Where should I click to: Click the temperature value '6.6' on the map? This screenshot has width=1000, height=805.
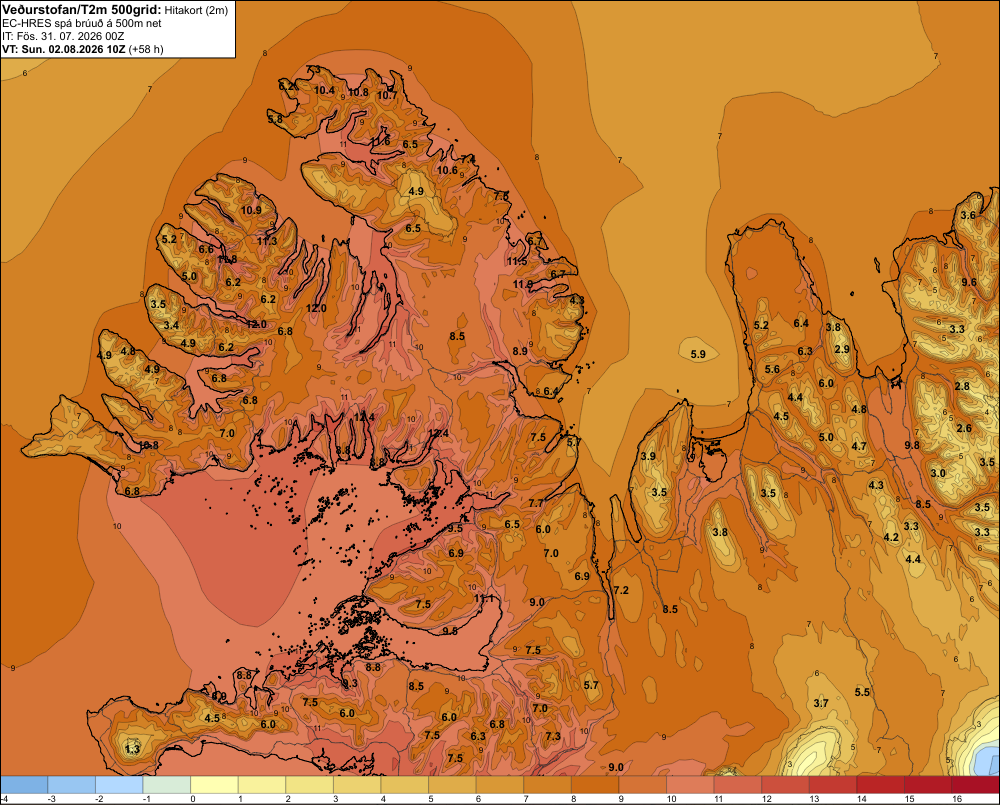point(206,249)
